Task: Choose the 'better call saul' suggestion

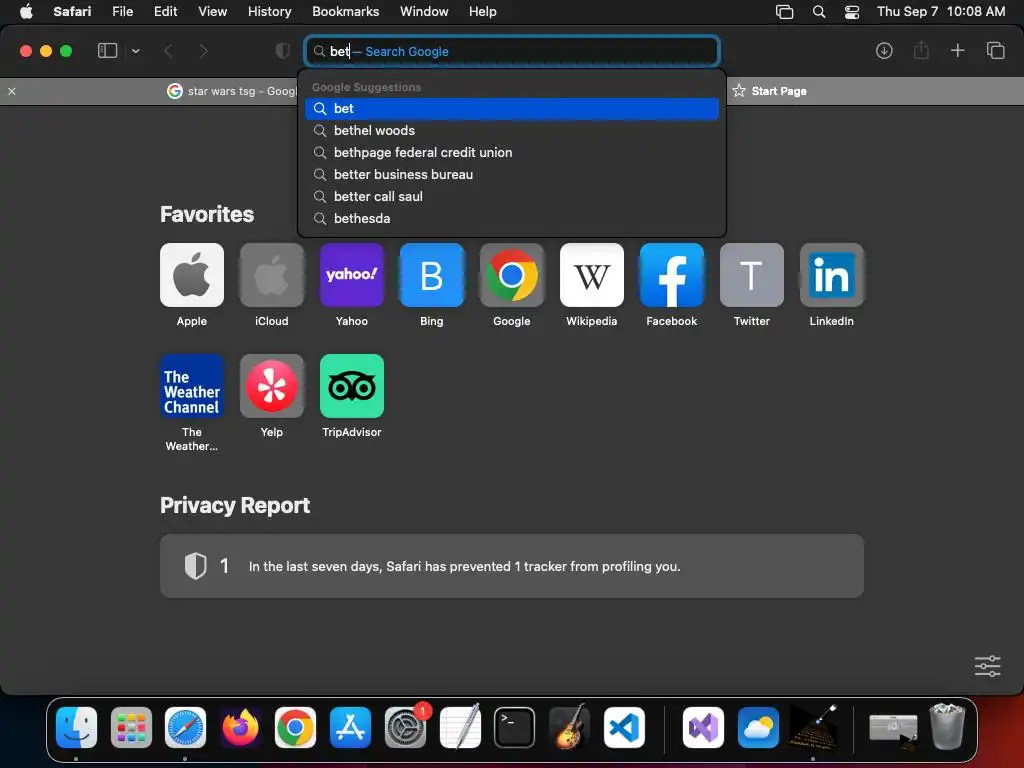Action: click(x=512, y=197)
